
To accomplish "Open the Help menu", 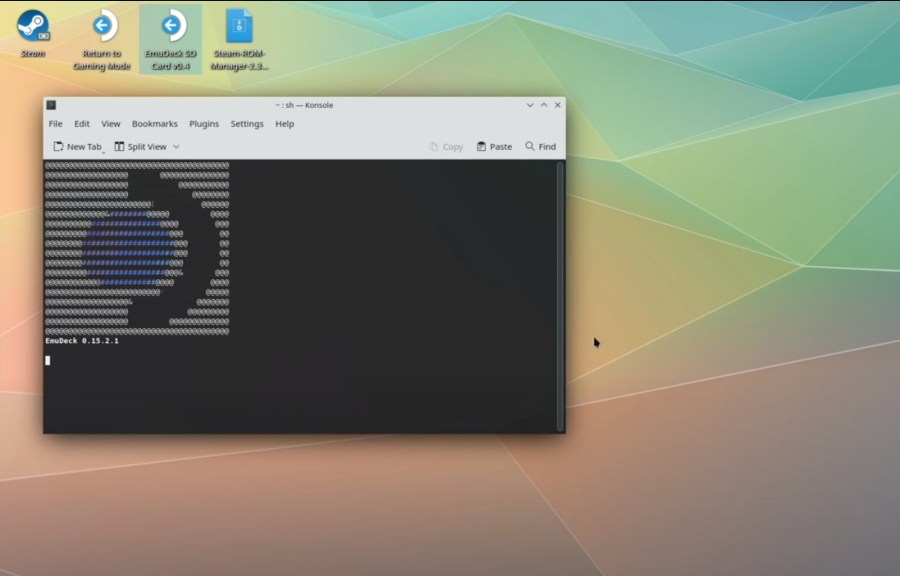I will coord(284,124).
